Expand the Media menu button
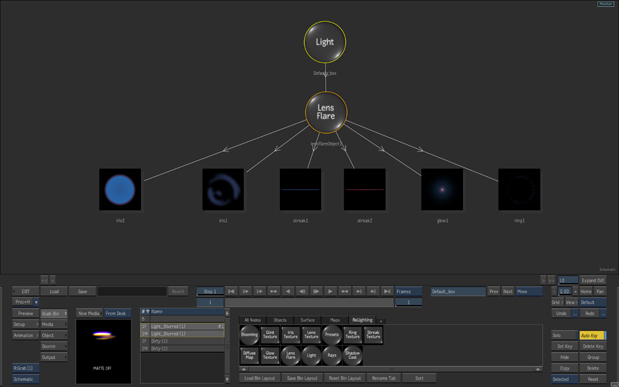 pos(54,324)
